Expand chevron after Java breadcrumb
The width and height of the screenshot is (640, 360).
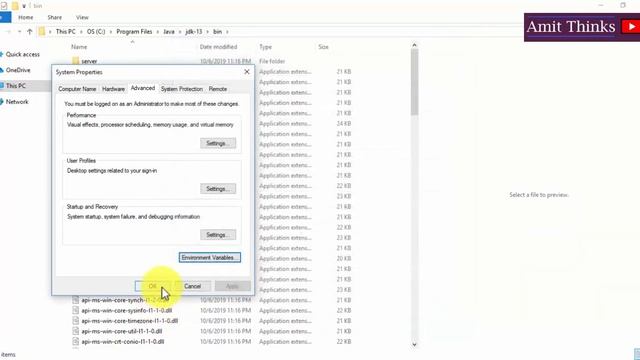180,31
